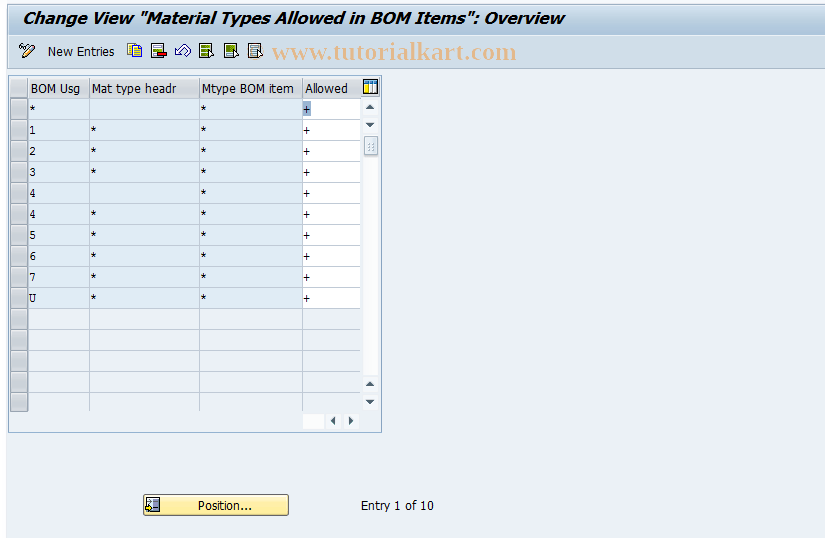Select first row with BOM usage *

[x=19, y=109]
